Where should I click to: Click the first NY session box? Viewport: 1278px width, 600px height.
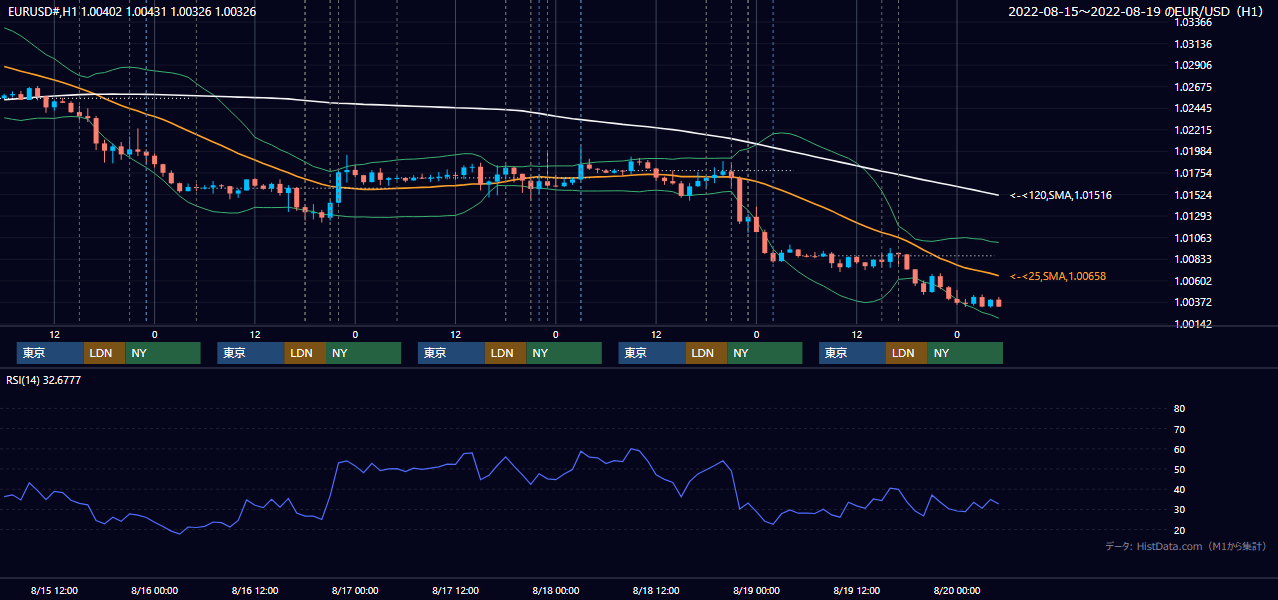coord(163,353)
